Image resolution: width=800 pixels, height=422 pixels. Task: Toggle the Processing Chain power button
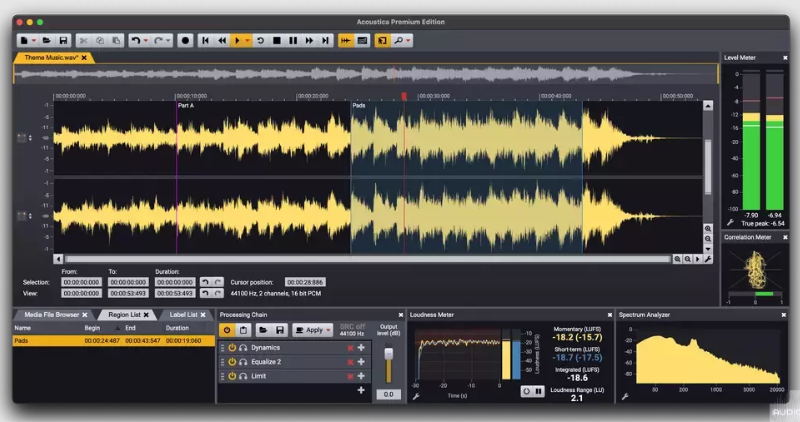point(227,330)
